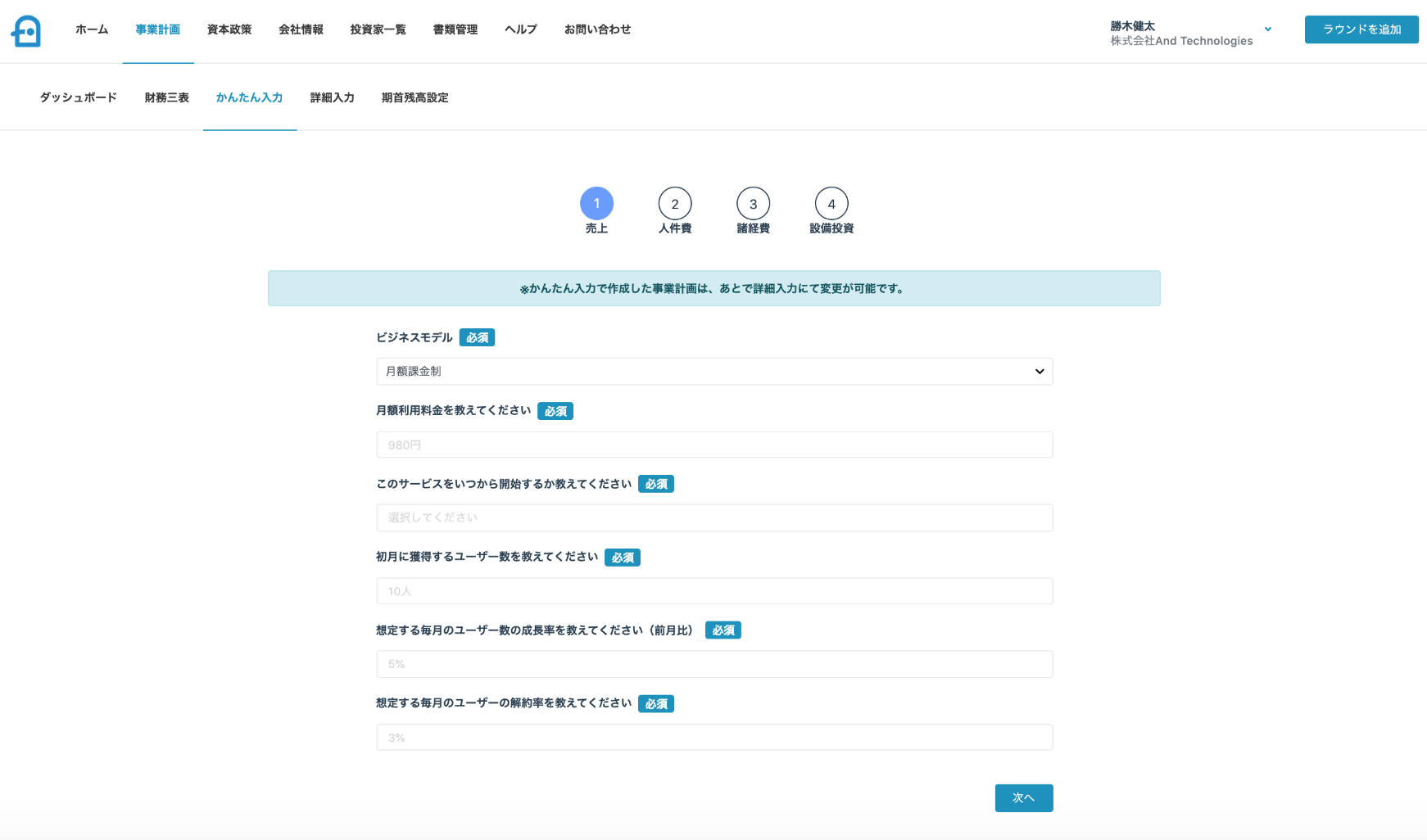Click the ビジネスモデル label
Screen dimensions: 1427x840
pyautogui.click(x=414, y=337)
